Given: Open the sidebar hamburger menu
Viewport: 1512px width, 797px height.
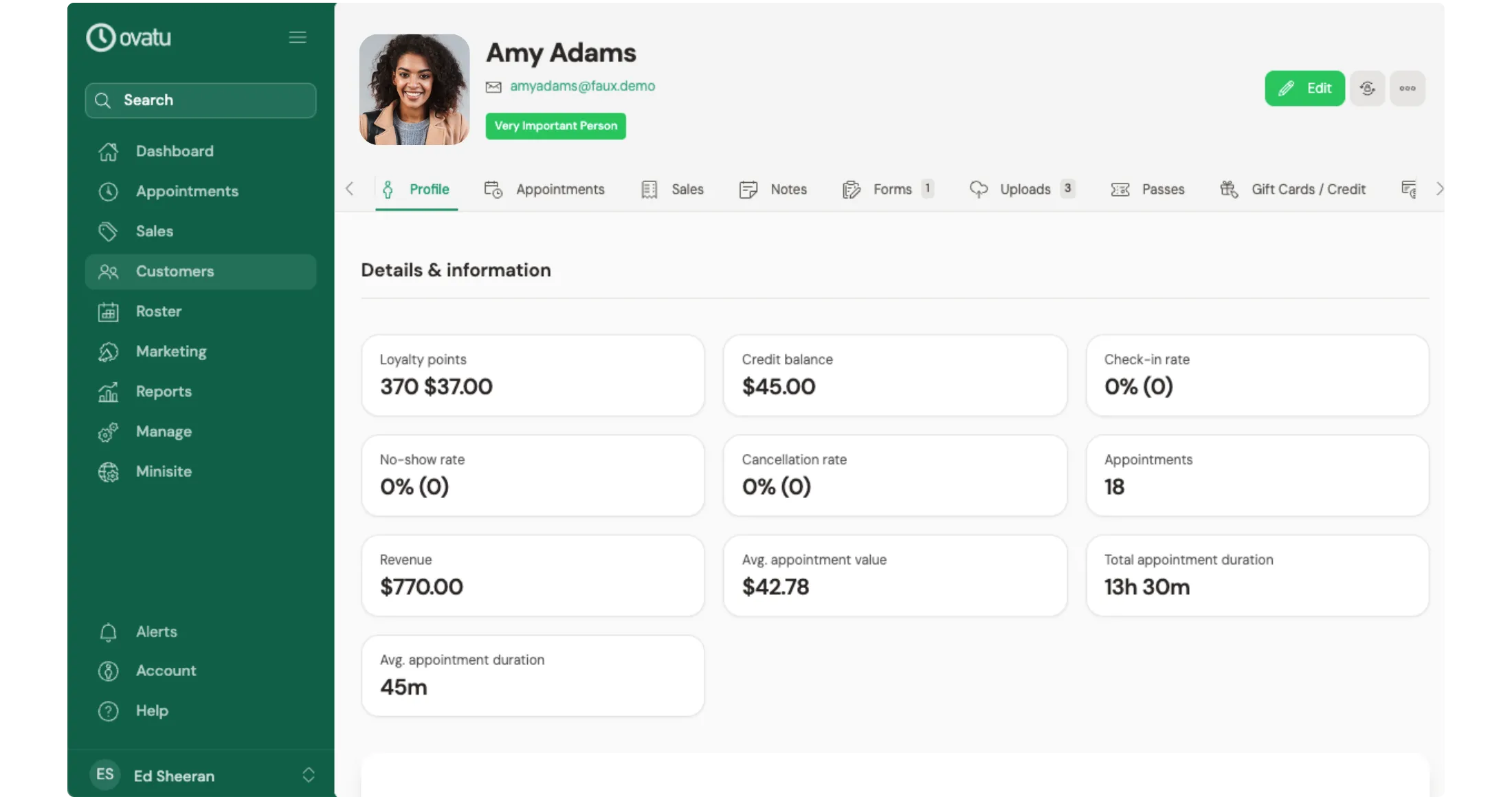Looking at the screenshot, I should click(298, 37).
